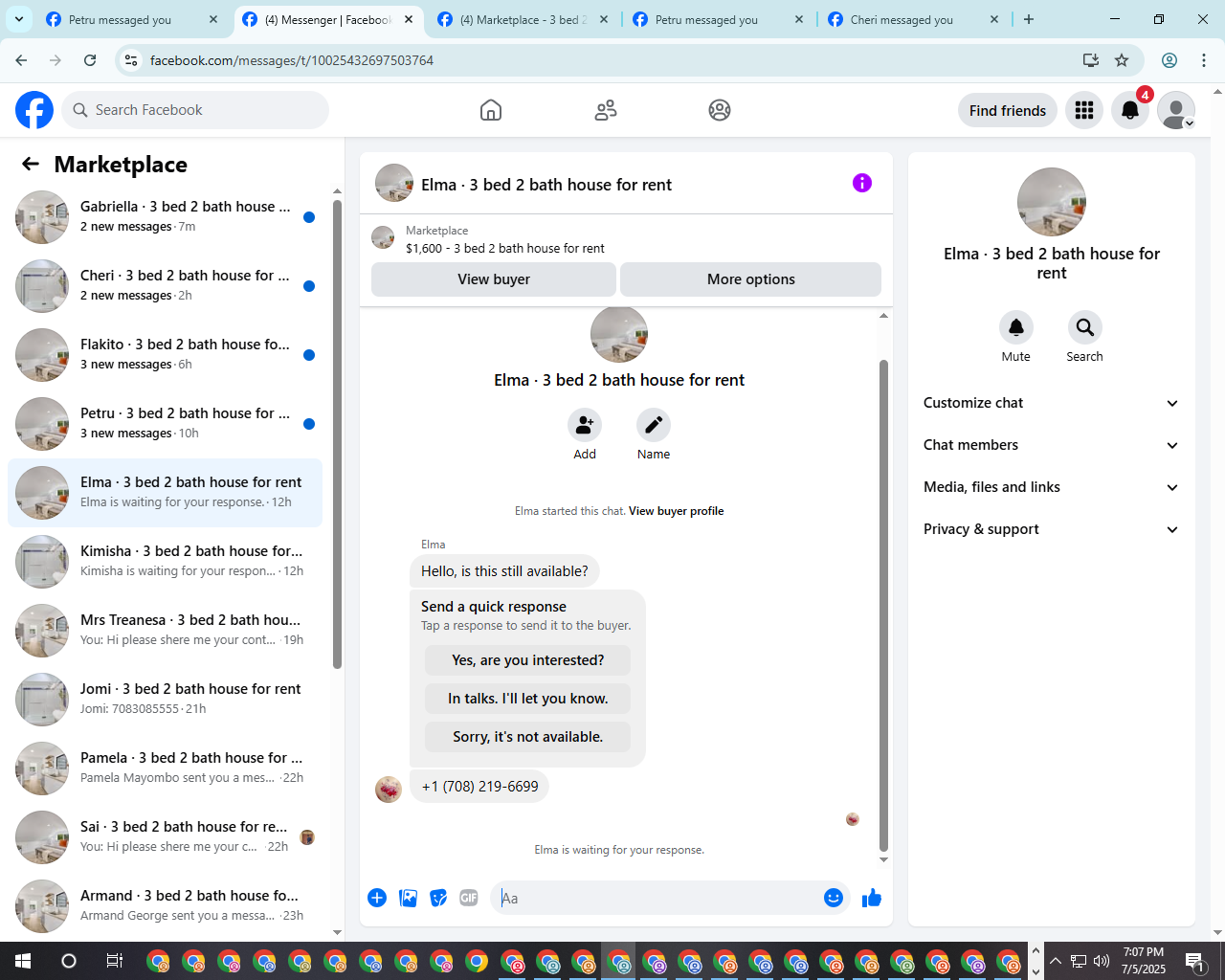Send quick response Yes, are you interested?
The height and width of the screenshot is (980, 1225).
click(528, 660)
